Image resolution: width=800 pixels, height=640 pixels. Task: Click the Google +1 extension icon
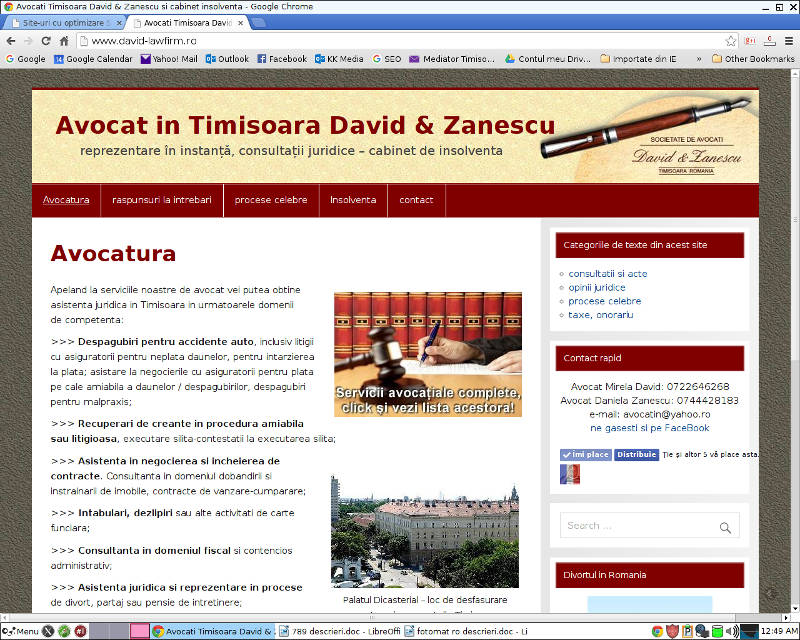click(749, 41)
